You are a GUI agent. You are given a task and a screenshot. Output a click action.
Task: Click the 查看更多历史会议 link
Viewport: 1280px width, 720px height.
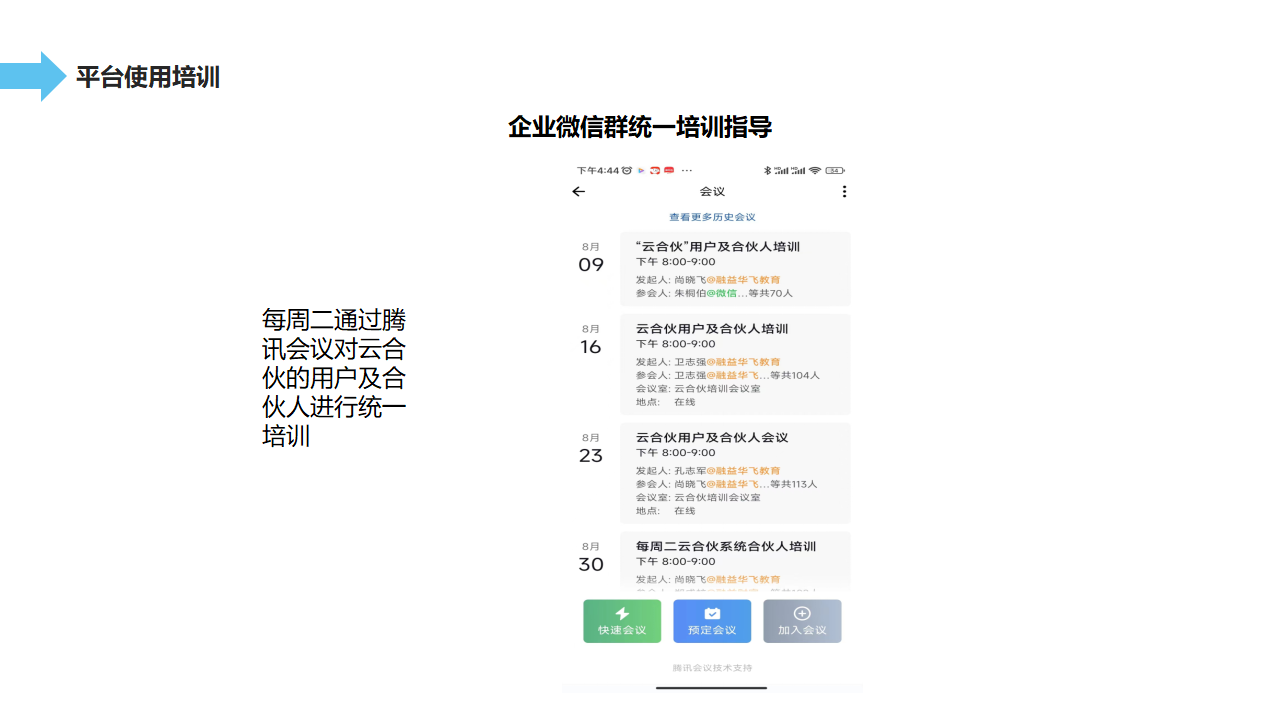pos(712,217)
